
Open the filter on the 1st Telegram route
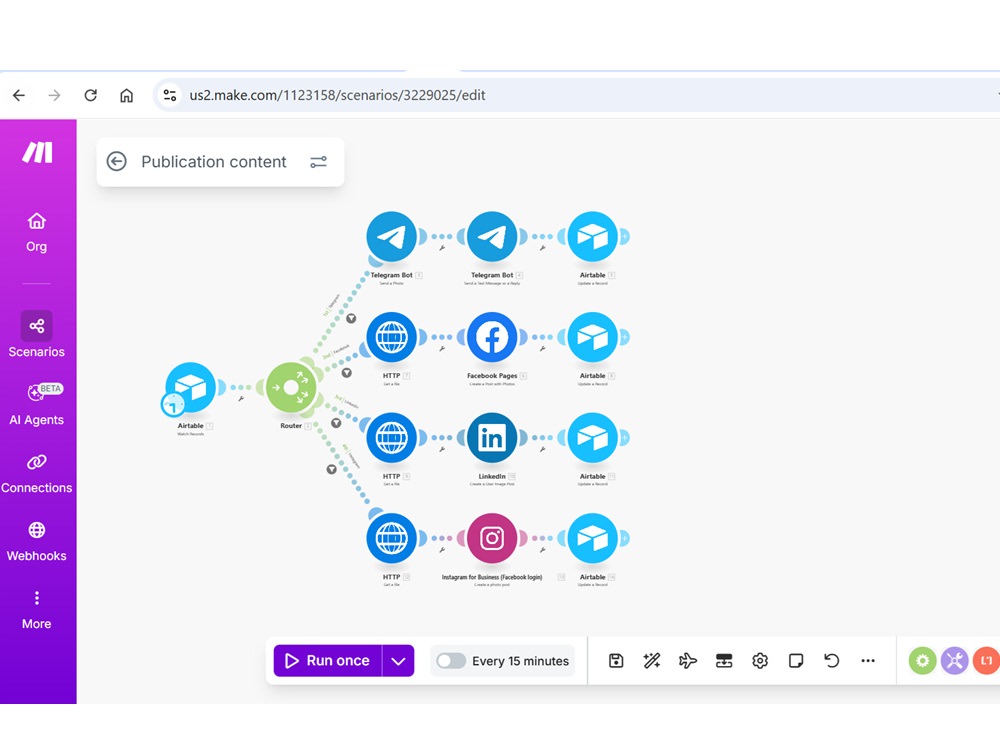coord(351,318)
